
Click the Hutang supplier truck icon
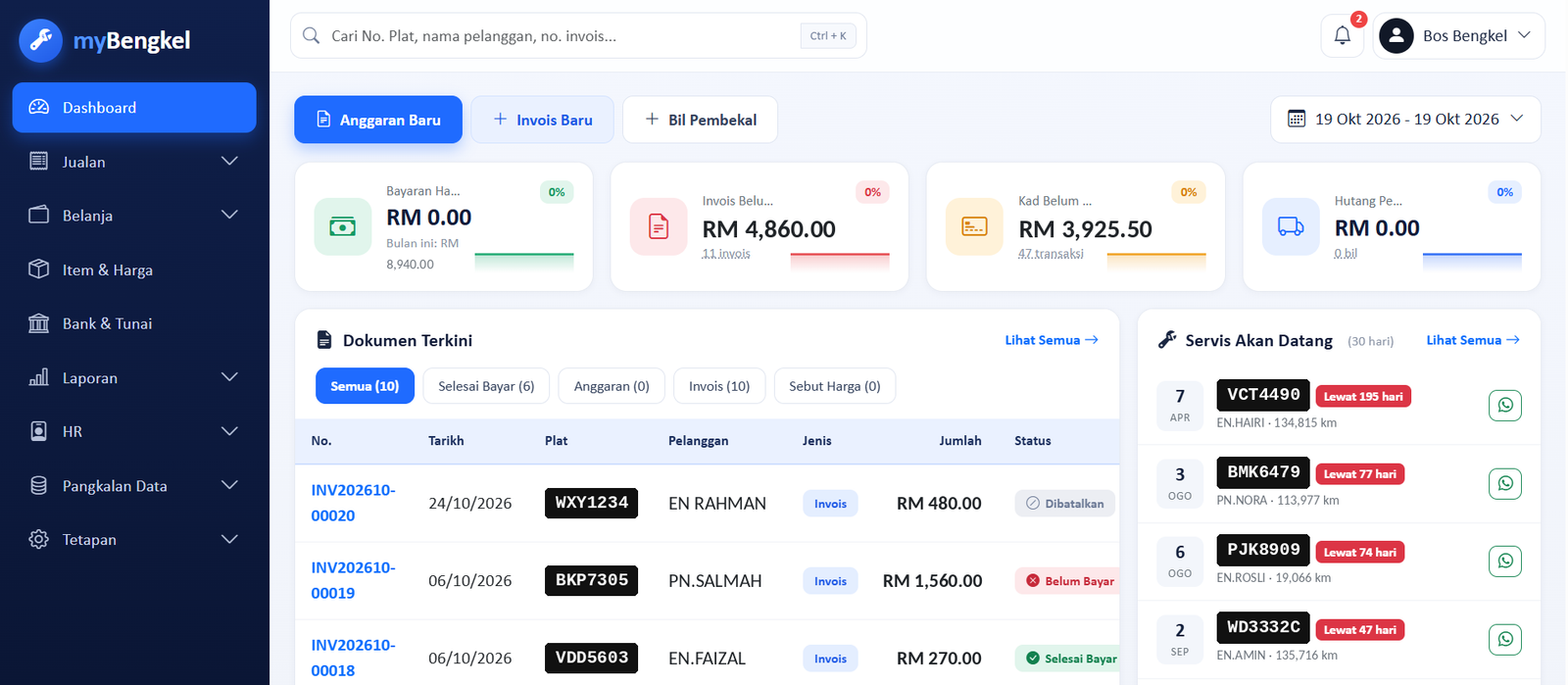tap(1291, 226)
